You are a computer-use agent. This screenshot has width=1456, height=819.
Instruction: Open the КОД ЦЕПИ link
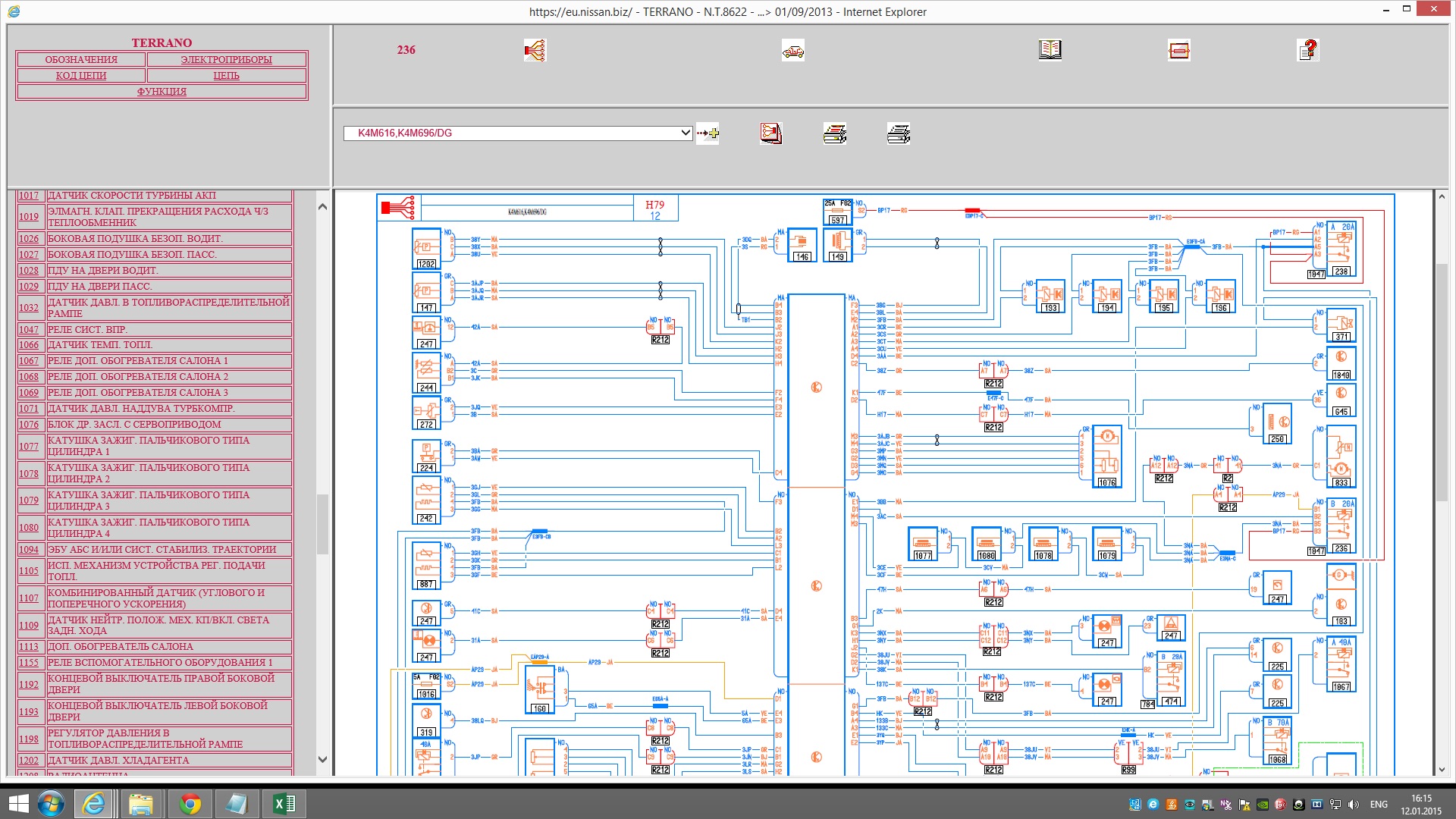click(x=81, y=76)
